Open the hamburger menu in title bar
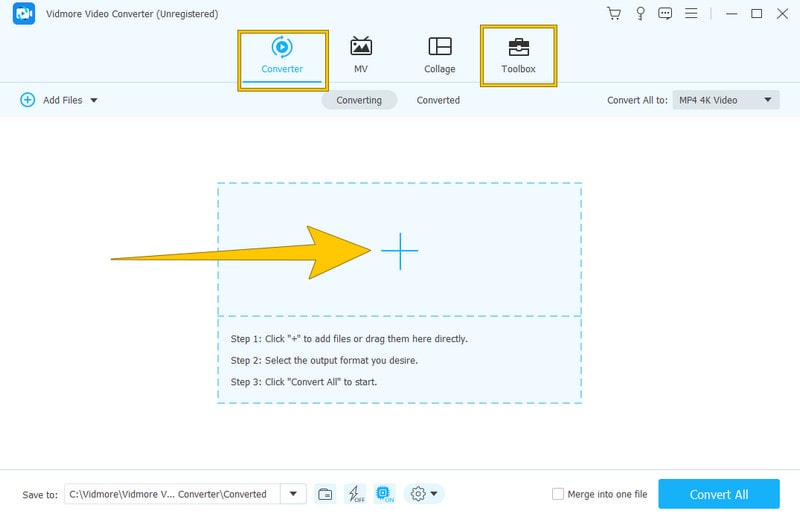Image resolution: width=800 pixels, height=517 pixels. click(x=693, y=14)
